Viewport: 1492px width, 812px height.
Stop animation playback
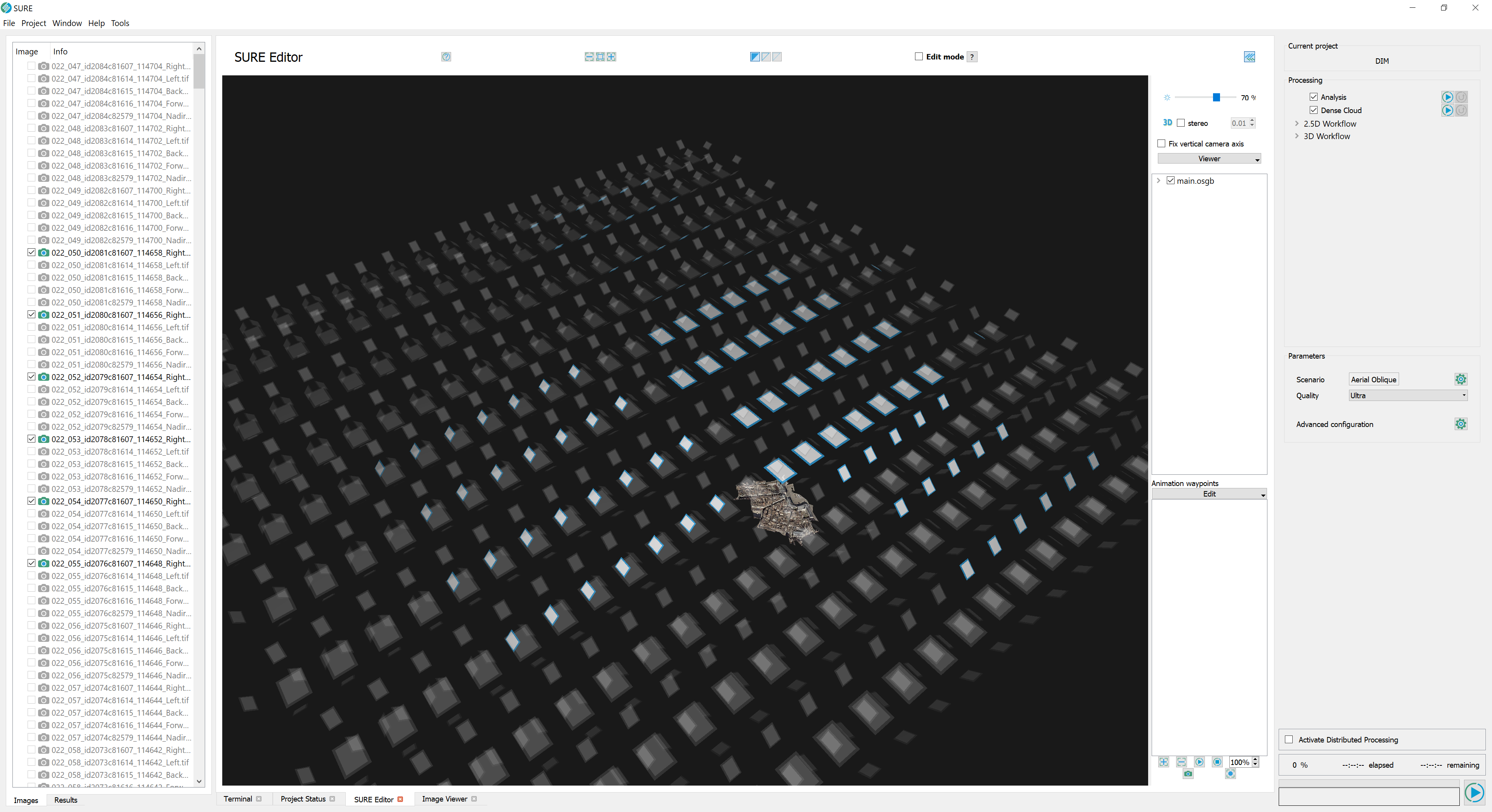pyautogui.click(x=1217, y=762)
